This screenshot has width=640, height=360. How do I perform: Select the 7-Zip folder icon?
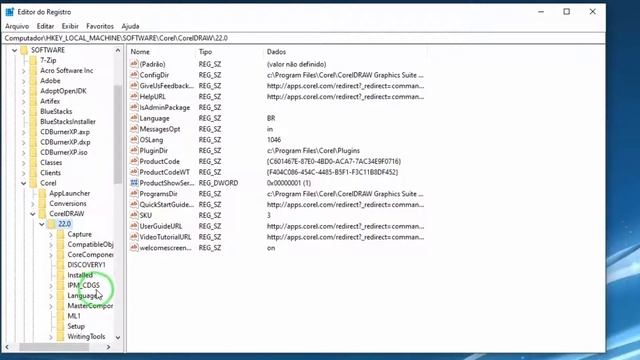[x=33, y=60]
